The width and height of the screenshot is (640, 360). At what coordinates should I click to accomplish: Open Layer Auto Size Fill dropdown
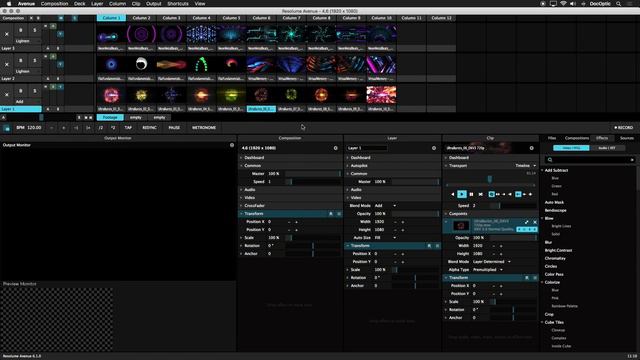click(385, 238)
